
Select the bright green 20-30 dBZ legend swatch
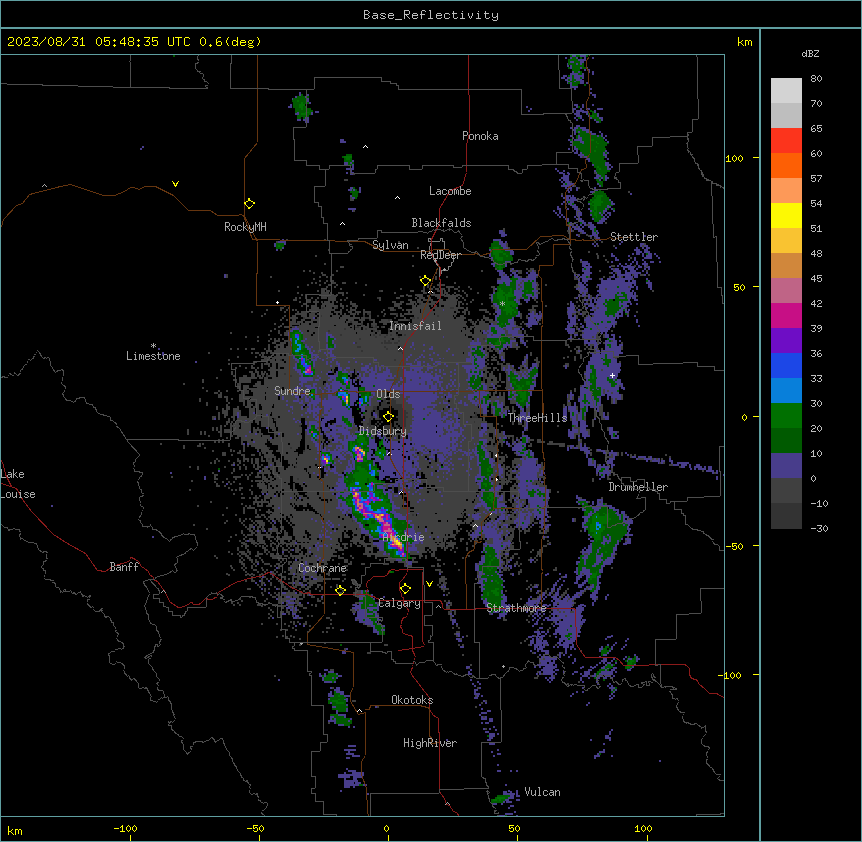click(786, 416)
